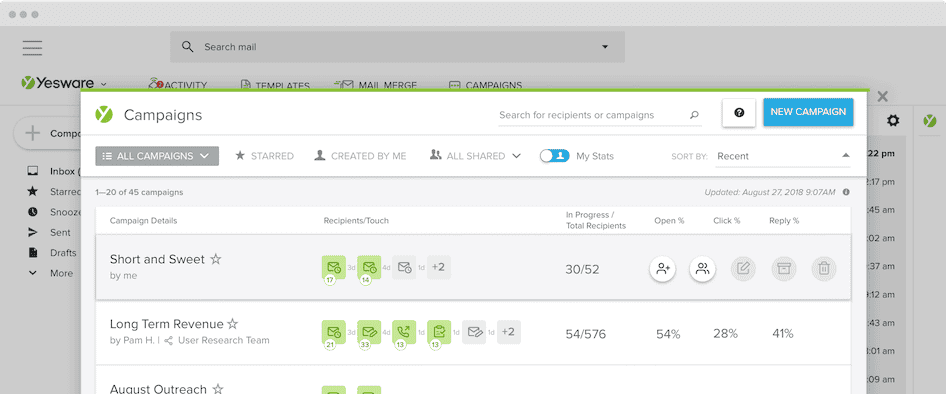Open the Yesware Mail Merge tab
The image size is (946, 394).
click(375, 85)
